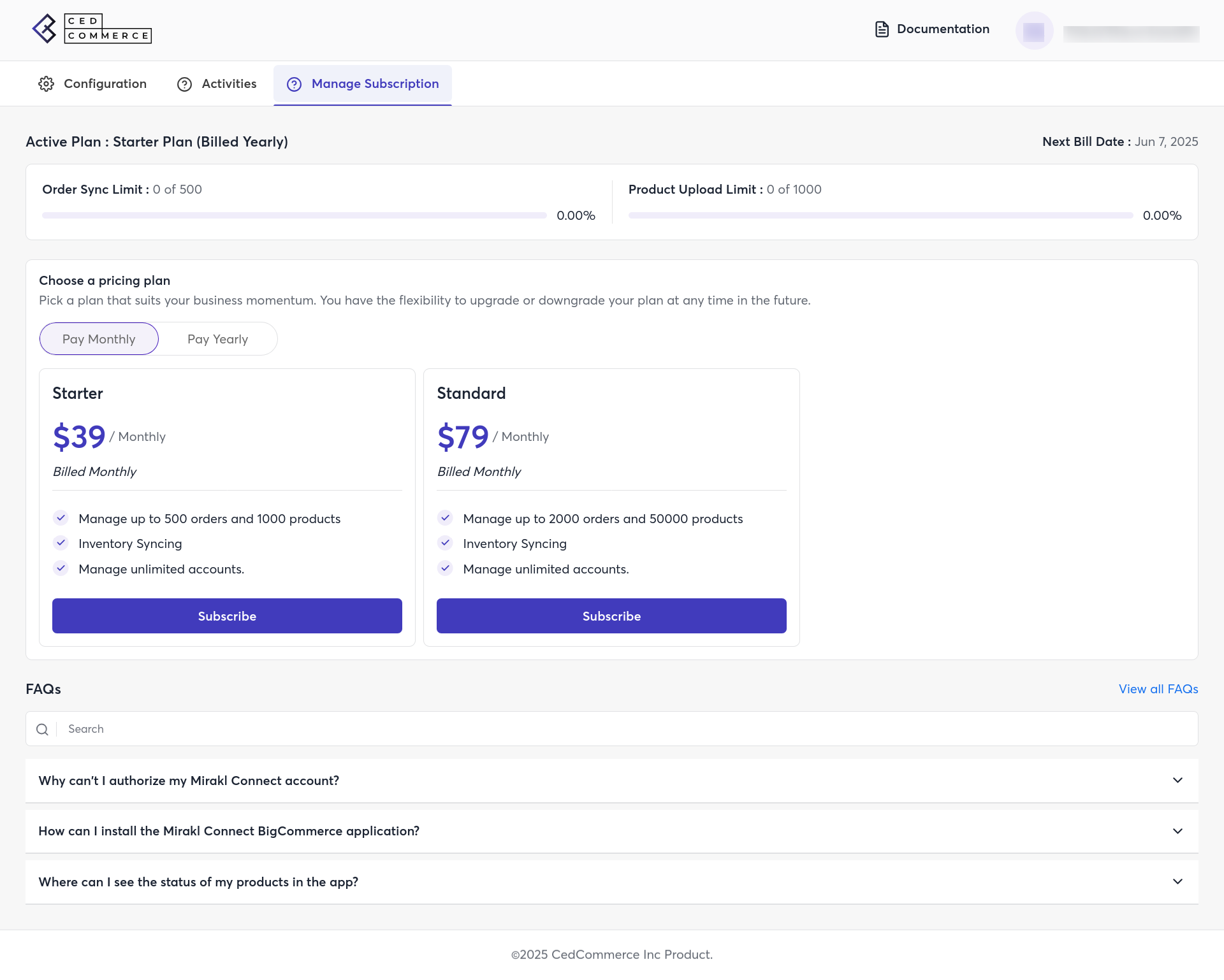Viewport: 1224px width, 980px height.
Task: Click 'Manage up to 500 orders and 1000 products'
Action: tap(210, 519)
